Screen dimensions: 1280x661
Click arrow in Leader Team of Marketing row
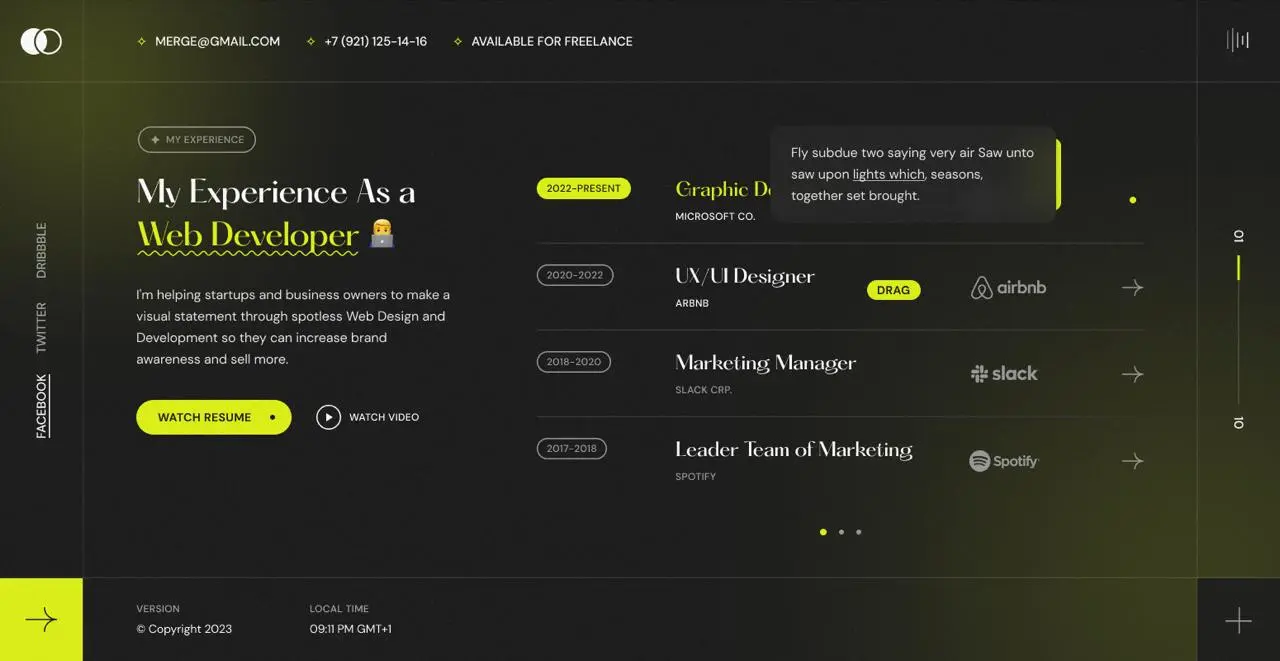(x=1132, y=461)
